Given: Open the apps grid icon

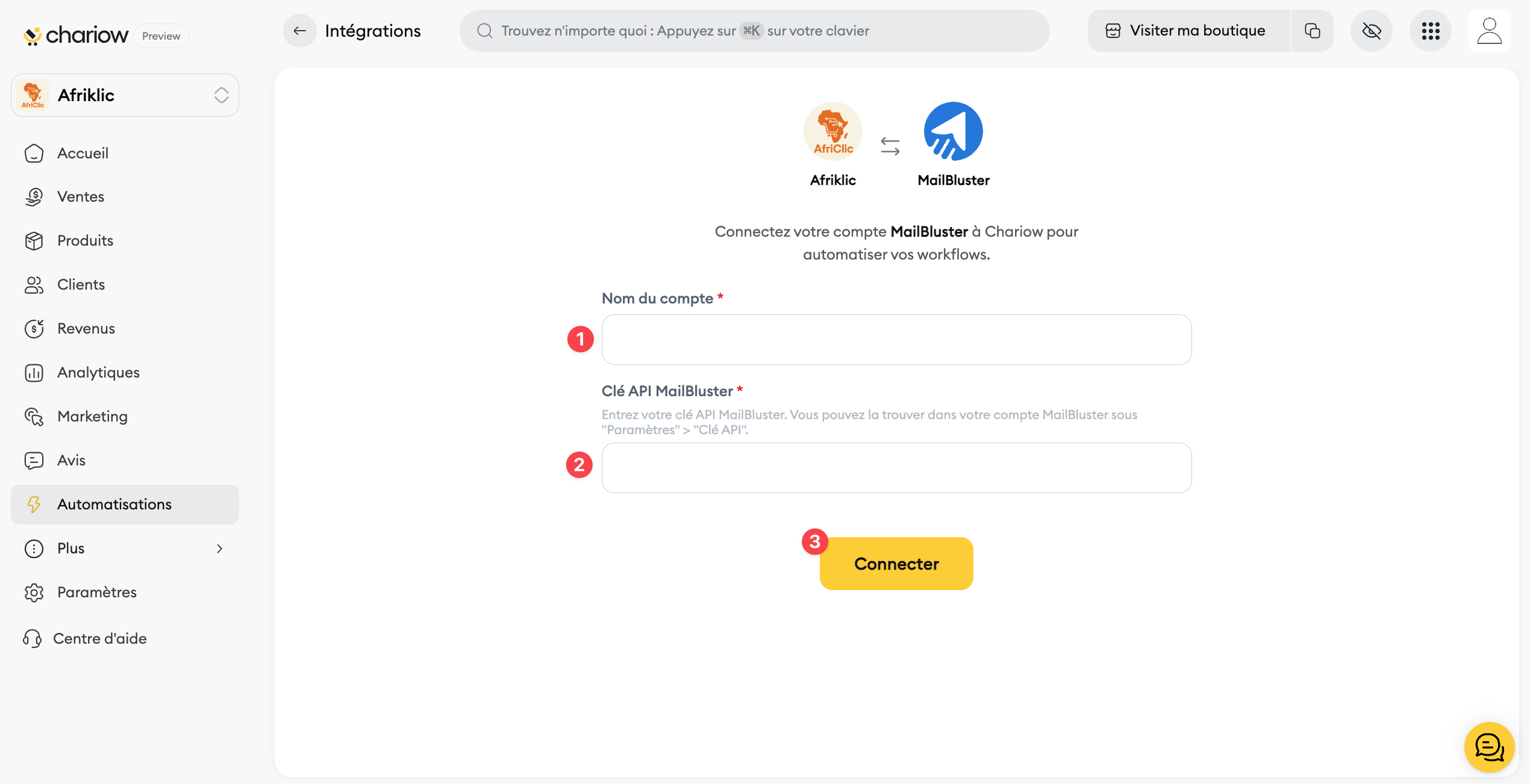Looking at the screenshot, I should pos(1430,31).
